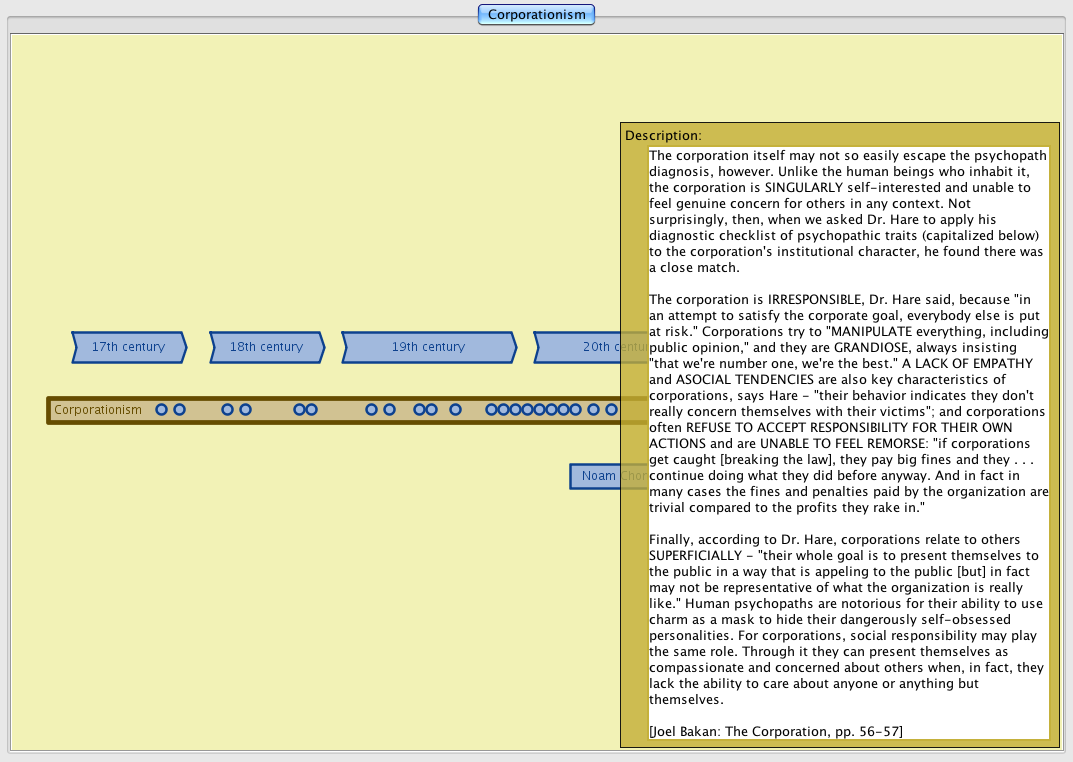
Task: Select first marker below the 19th century arrow
Action: (371, 410)
